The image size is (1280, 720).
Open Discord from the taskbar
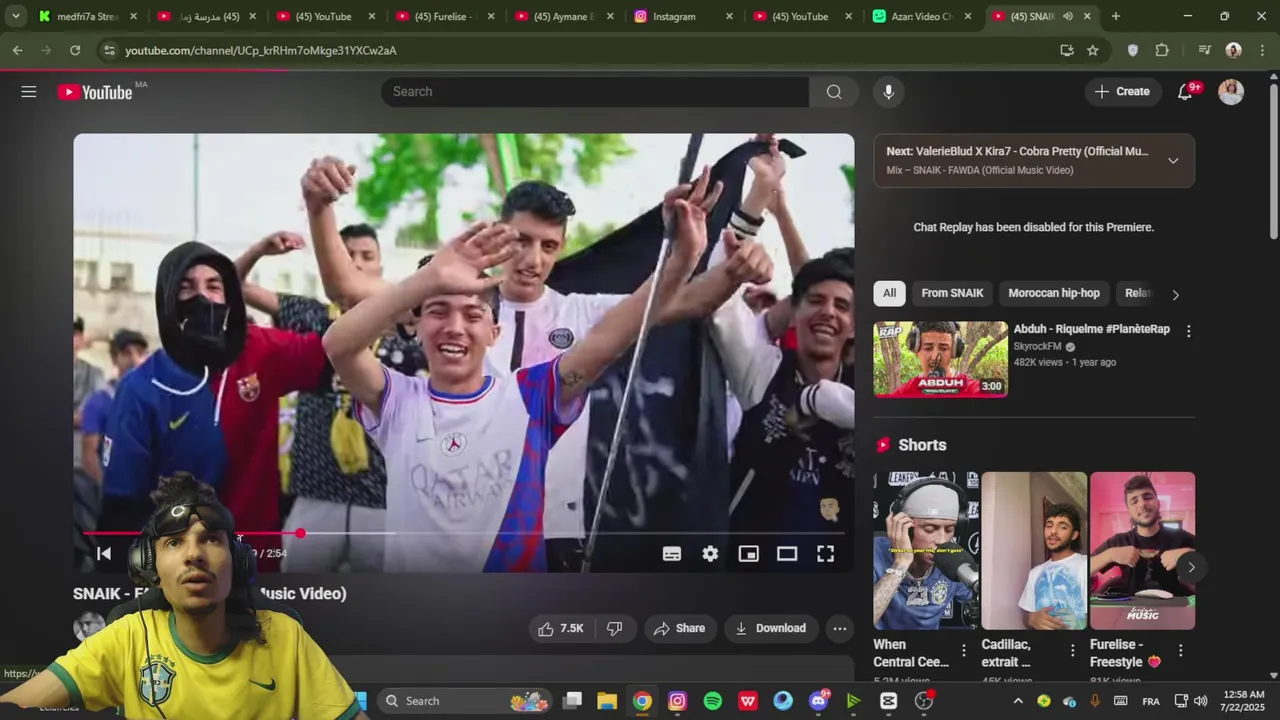(818, 701)
